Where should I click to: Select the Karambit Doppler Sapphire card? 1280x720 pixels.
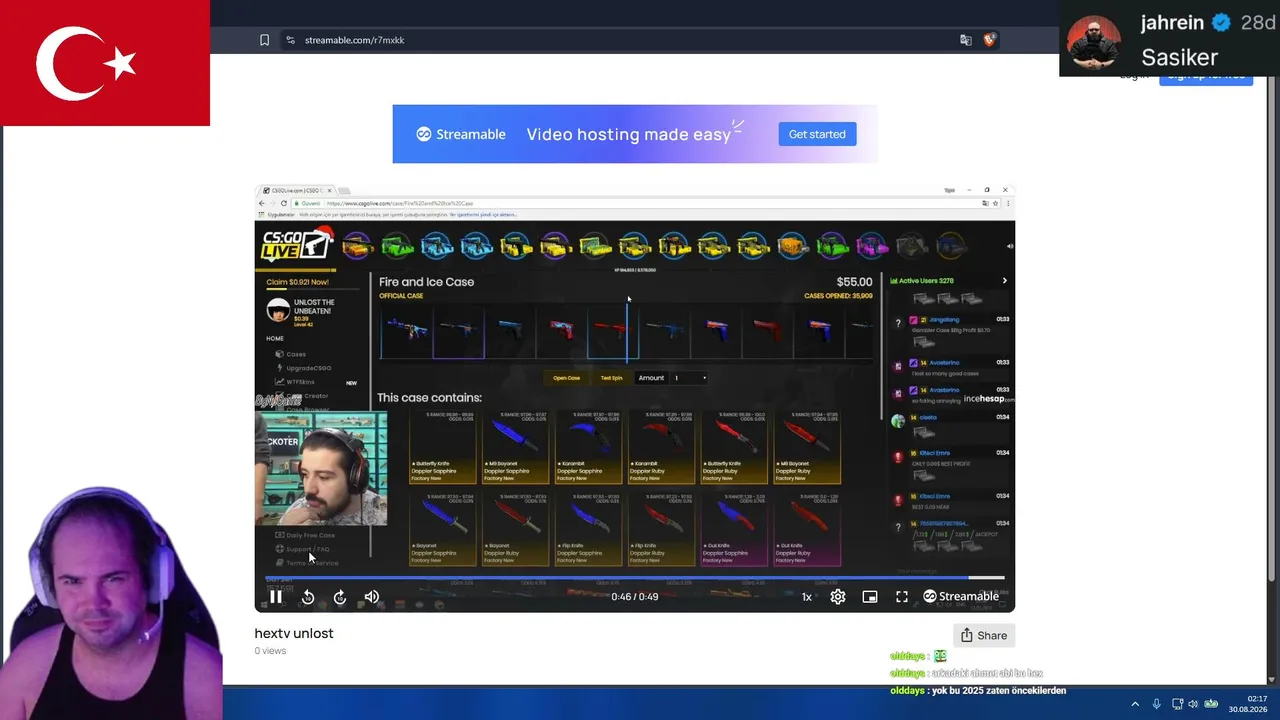pos(588,446)
